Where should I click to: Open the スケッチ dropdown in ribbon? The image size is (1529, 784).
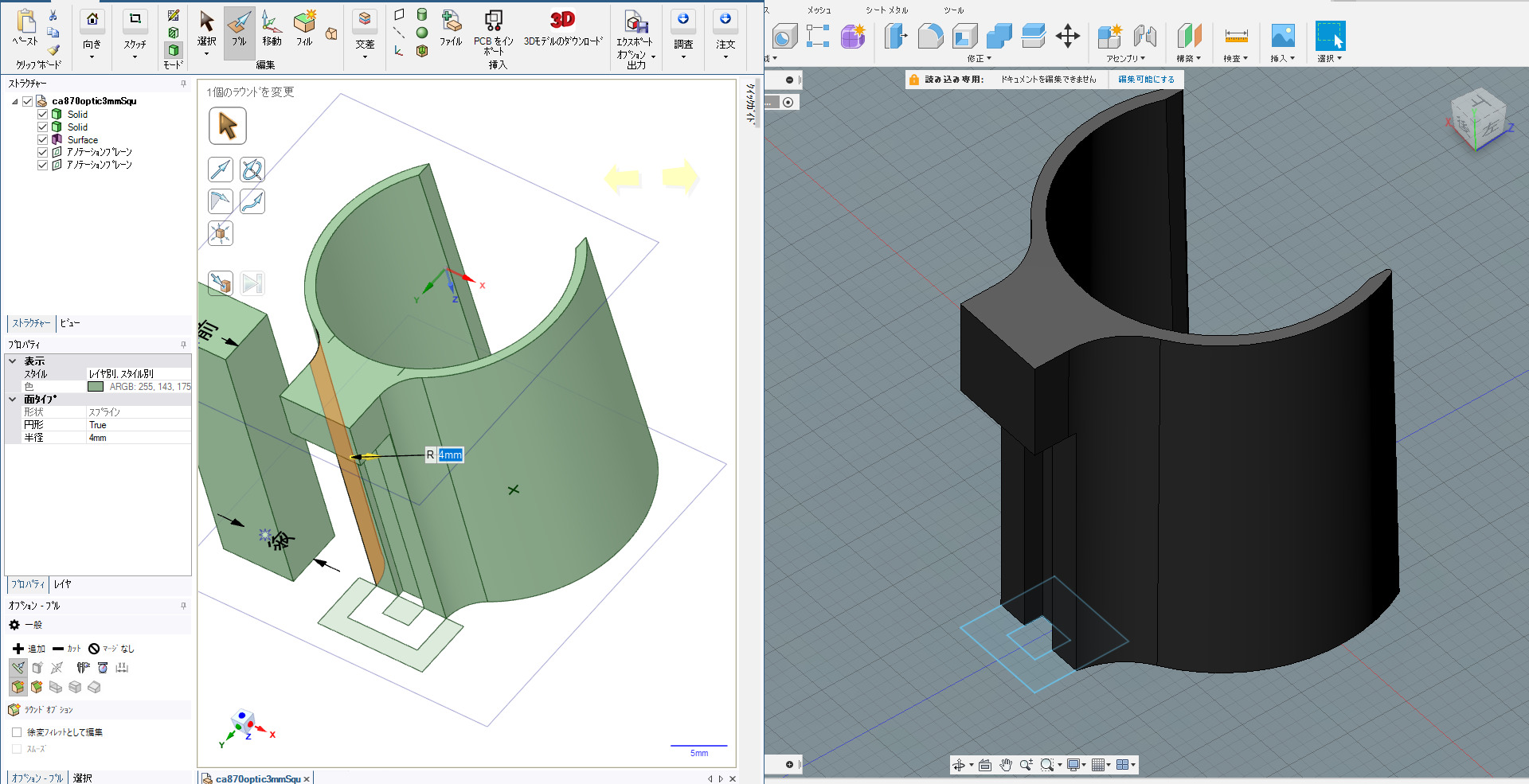click(x=135, y=57)
